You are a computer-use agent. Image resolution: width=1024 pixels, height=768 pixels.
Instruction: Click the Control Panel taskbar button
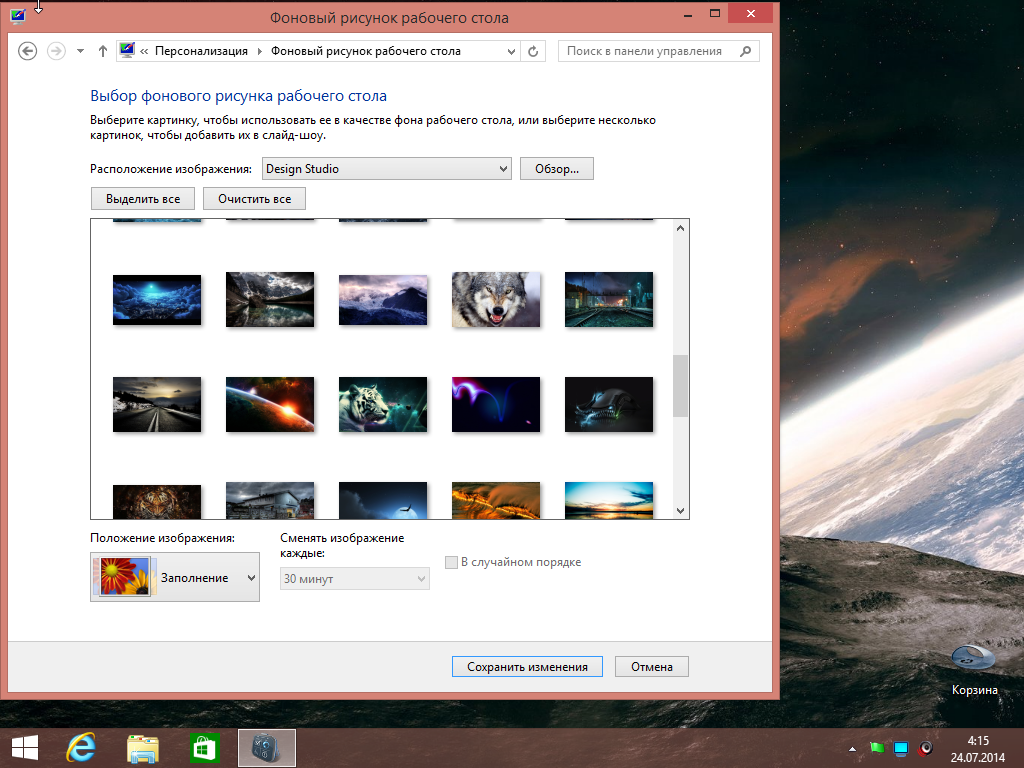pyautogui.click(x=266, y=748)
